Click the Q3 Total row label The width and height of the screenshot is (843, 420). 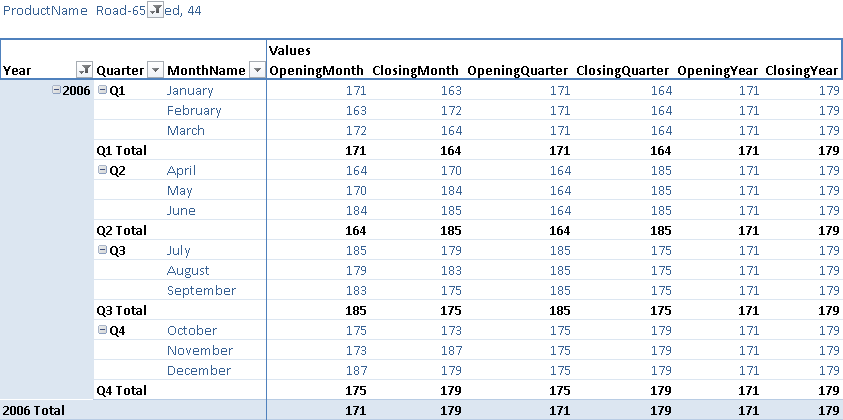click(x=121, y=310)
